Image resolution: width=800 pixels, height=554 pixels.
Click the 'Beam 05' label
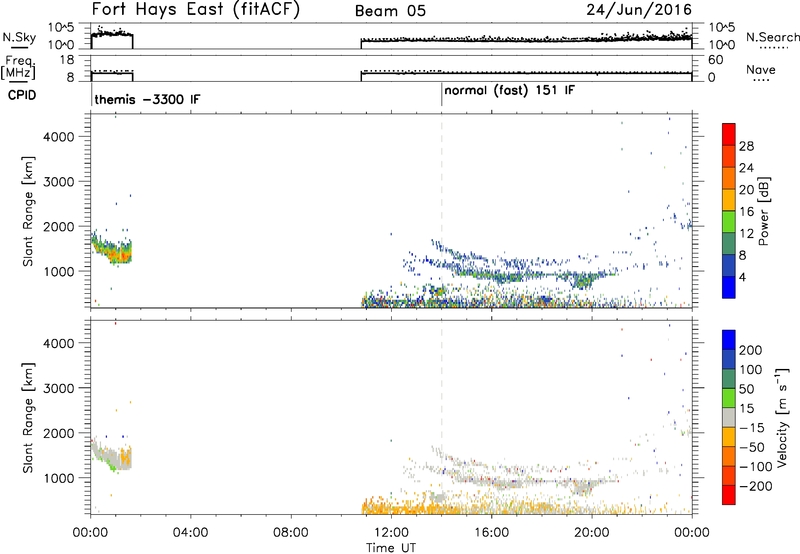[390, 11]
